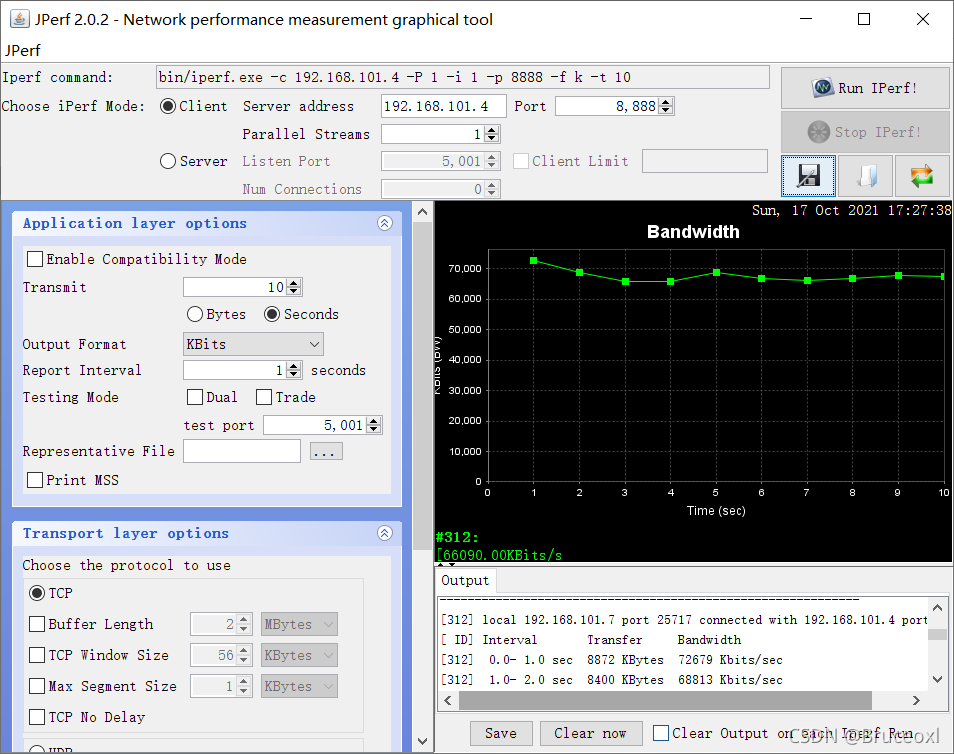Click the Parallel Streams value field
Image resolution: width=954 pixels, height=754 pixels.
pos(433,134)
